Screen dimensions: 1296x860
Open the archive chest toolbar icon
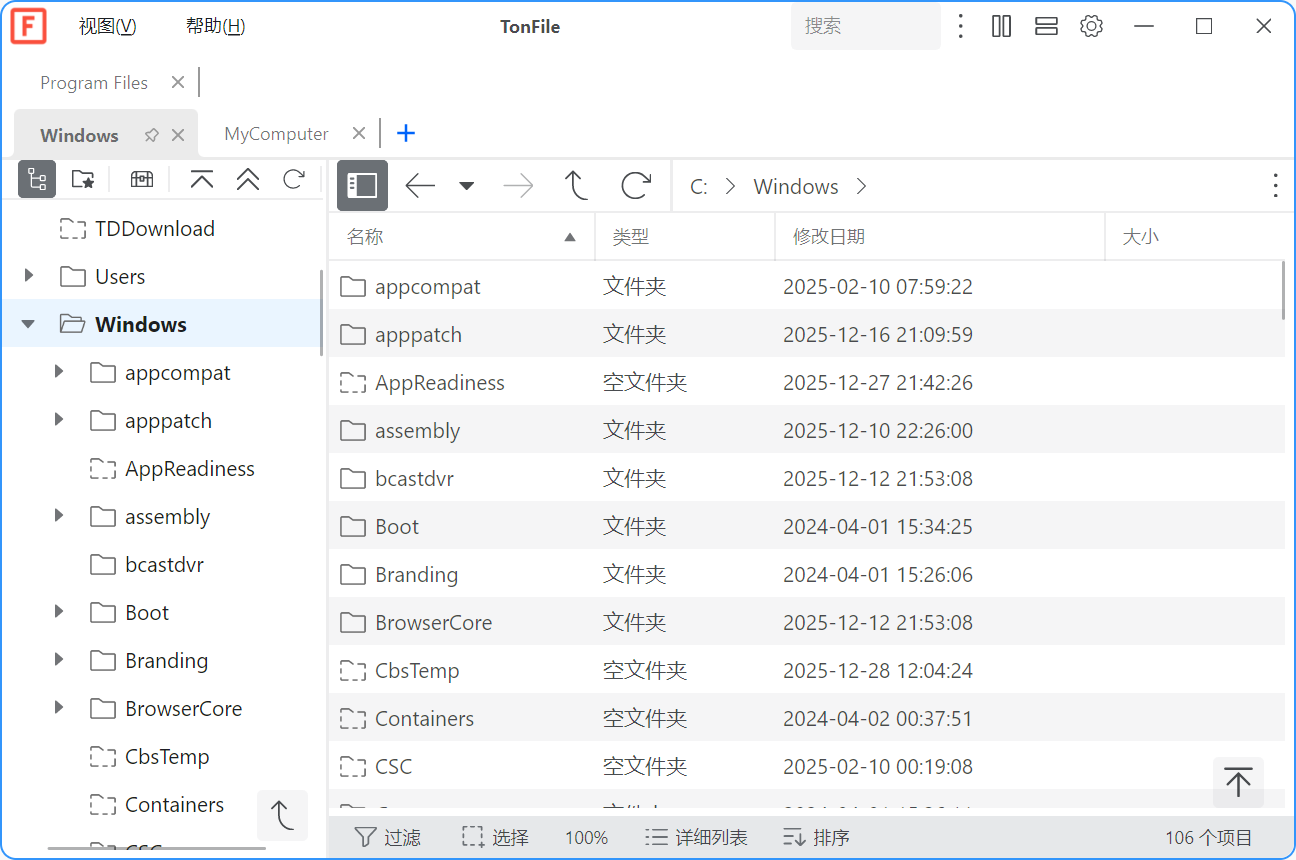pos(140,179)
